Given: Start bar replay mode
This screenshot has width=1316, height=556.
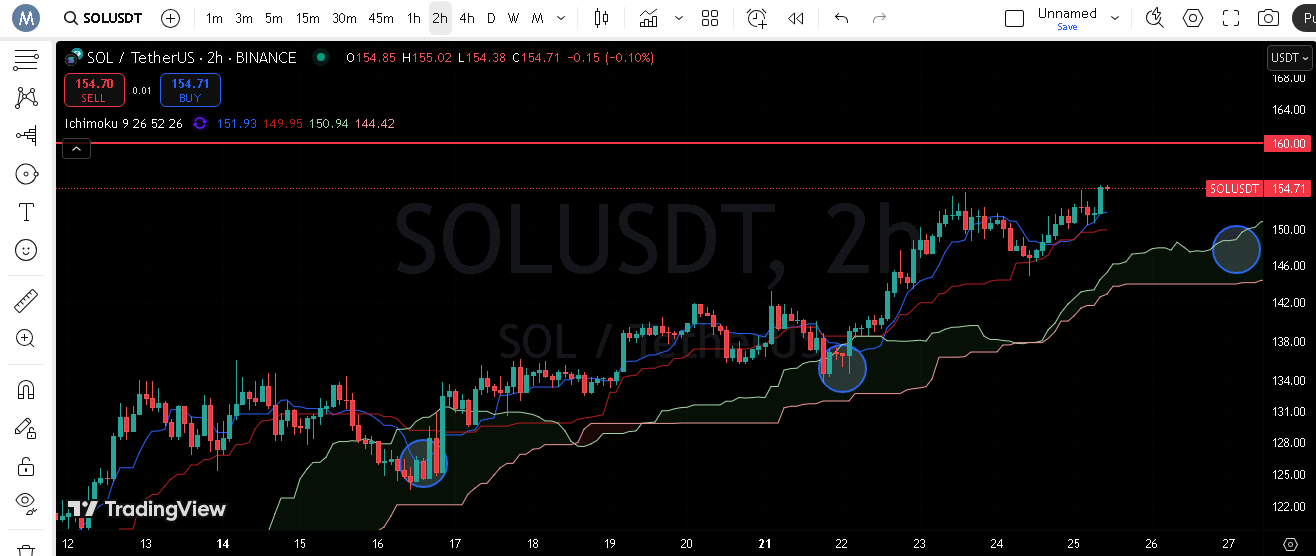Looking at the screenshot, I should click(796, 18).
